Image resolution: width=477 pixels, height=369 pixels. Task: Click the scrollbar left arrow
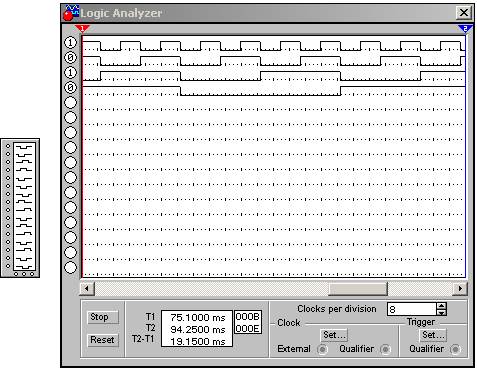click(x=87, y=288)
